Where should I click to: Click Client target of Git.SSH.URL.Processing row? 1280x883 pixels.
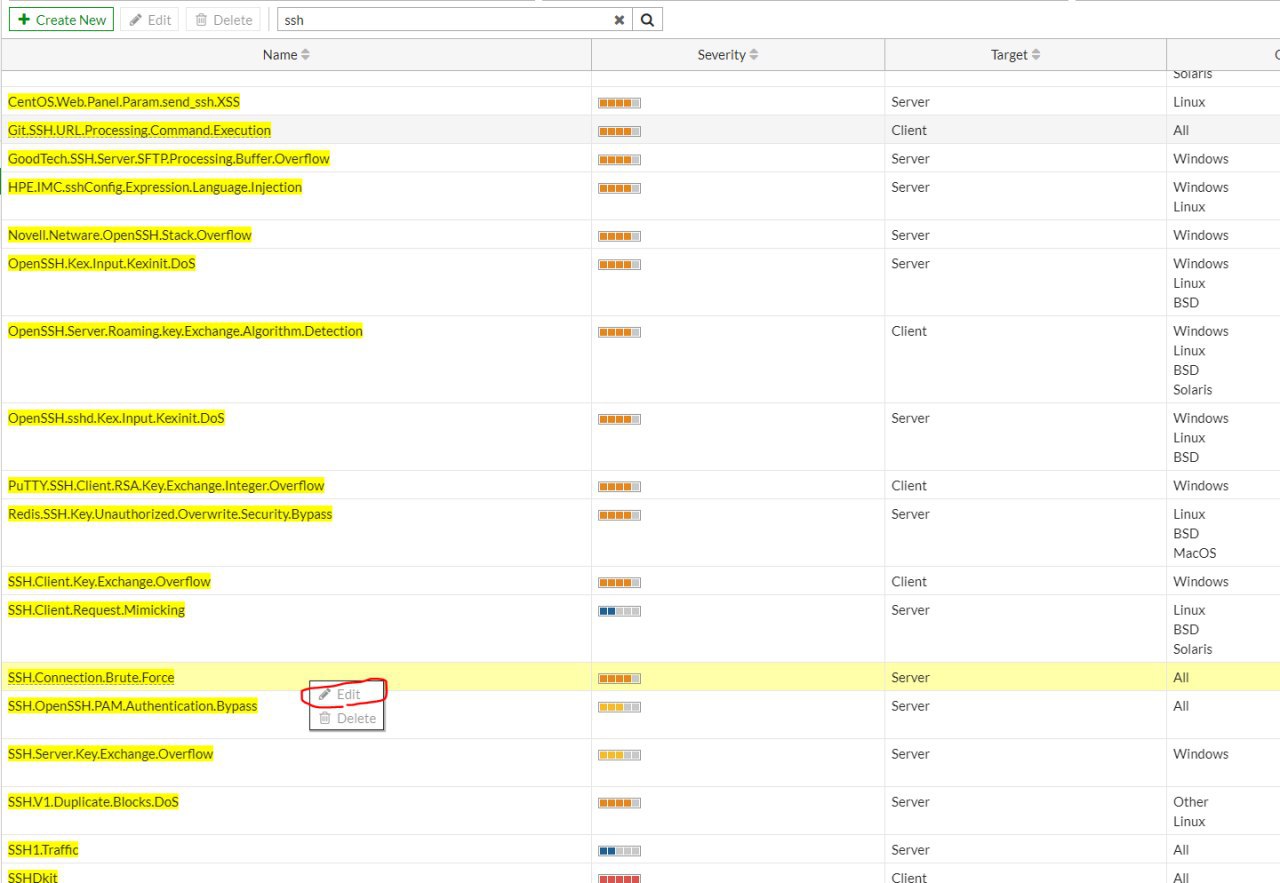(909, 130)
